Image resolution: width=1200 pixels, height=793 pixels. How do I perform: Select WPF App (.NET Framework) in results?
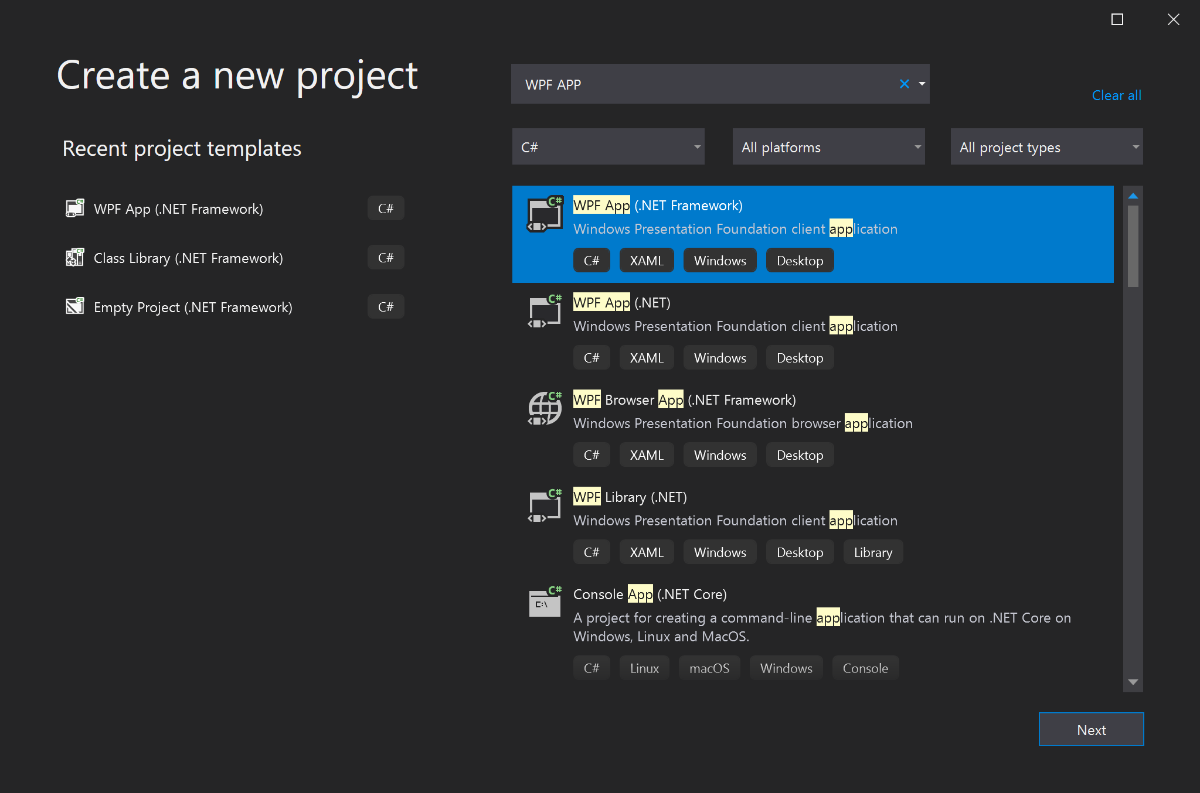tap(813, 235)
